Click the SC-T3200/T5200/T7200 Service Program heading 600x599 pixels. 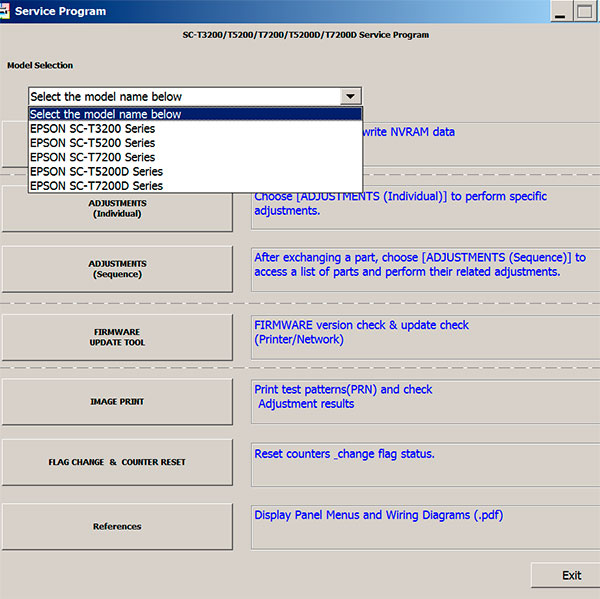tap(305, 35)
